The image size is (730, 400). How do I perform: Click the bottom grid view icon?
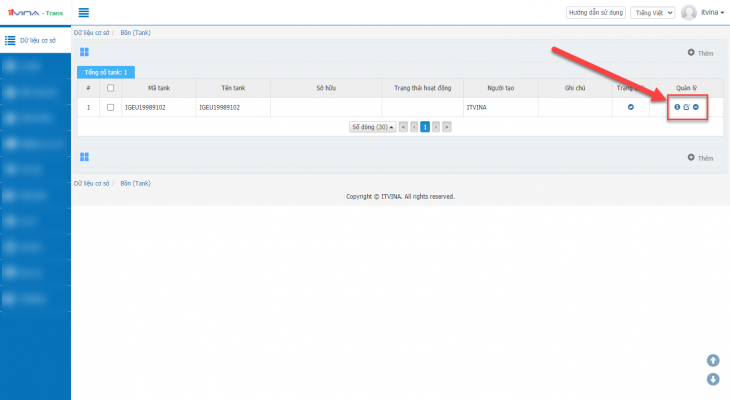pyautogui.click(x=85, y=157)
